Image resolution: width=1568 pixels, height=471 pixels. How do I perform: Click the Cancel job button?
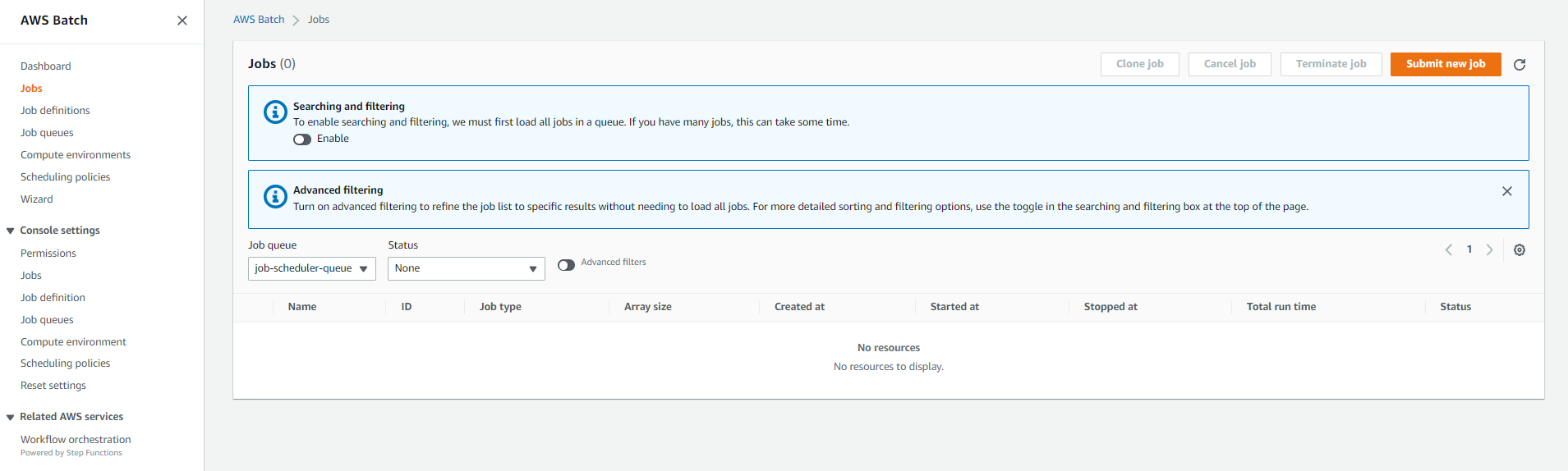(1230, 64)
